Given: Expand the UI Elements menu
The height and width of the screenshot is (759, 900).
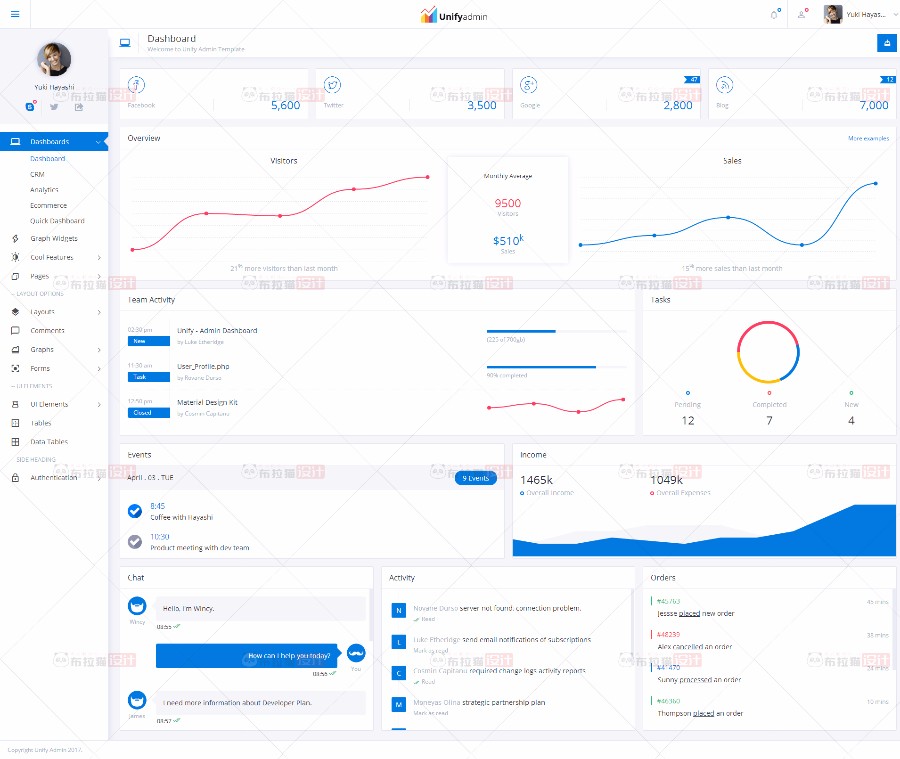Looking at the screenshot, I should tap(54, 405).
